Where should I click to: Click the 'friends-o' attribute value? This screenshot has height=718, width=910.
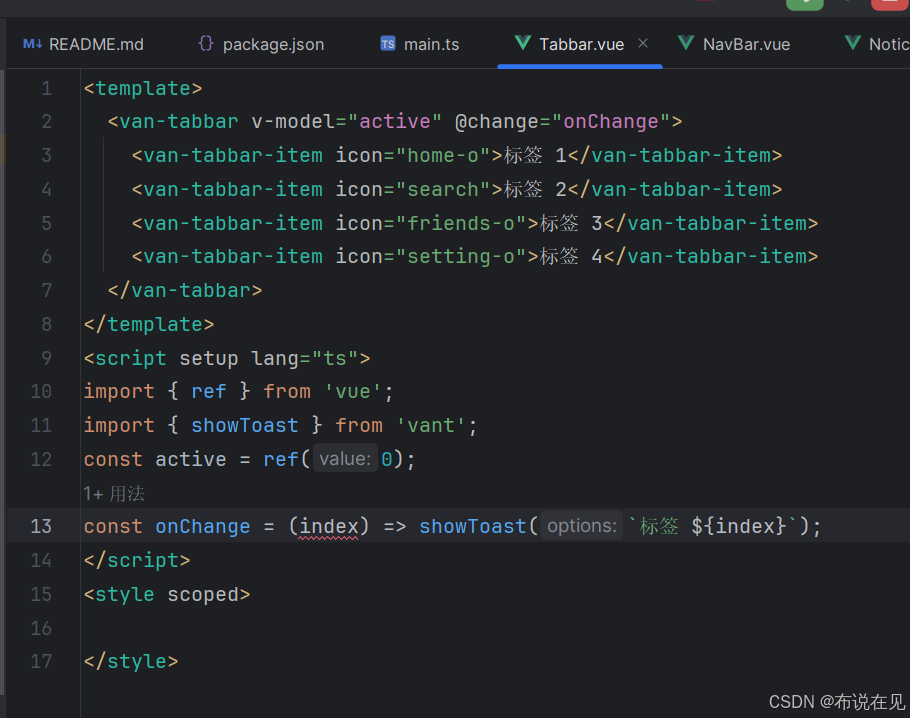461,223
